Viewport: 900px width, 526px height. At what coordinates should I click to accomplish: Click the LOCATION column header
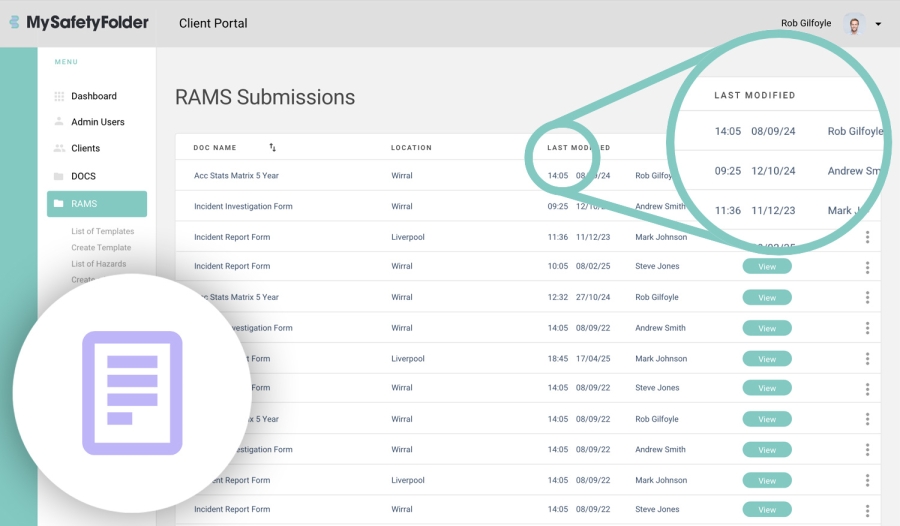point(411,148)
